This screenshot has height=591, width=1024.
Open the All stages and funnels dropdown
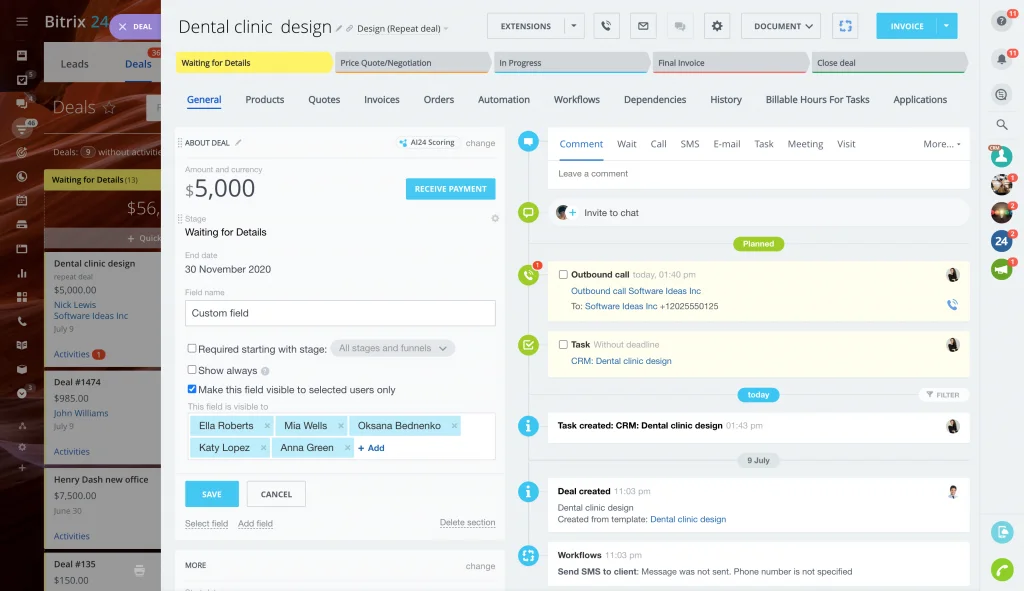392,349
